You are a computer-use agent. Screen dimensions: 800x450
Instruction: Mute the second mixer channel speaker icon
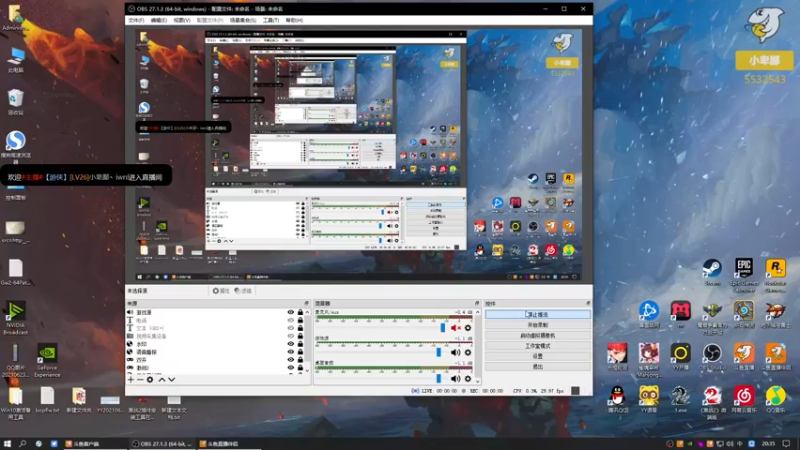456,353
